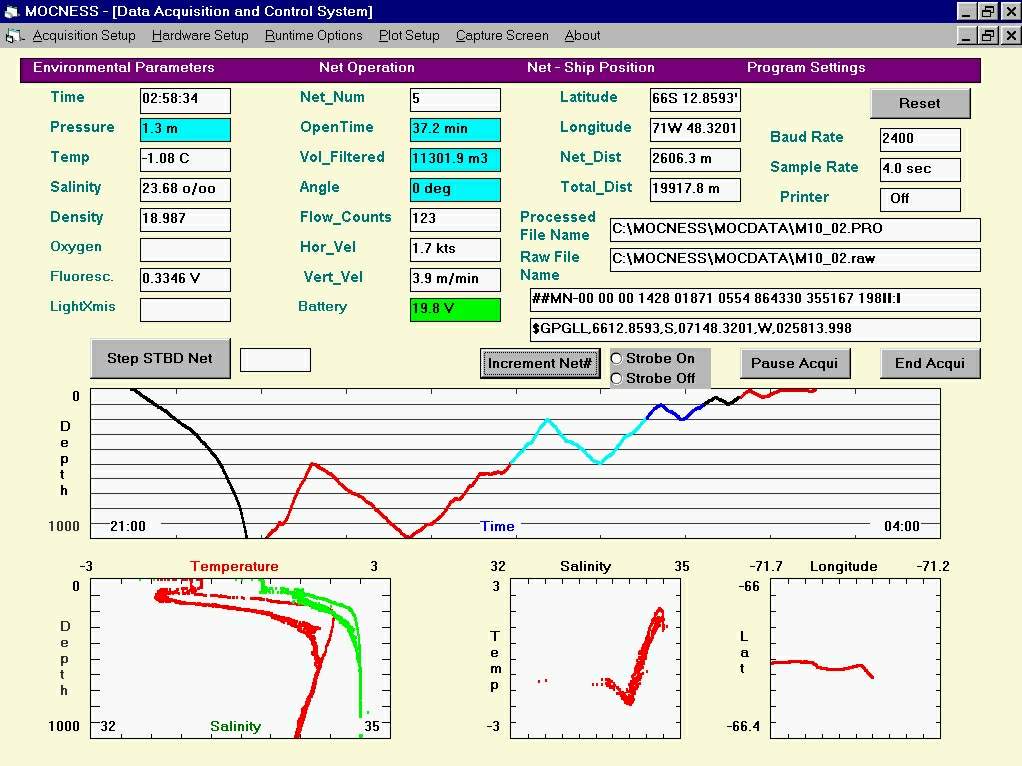Click the Environmental Parameters header

[124, 68]
